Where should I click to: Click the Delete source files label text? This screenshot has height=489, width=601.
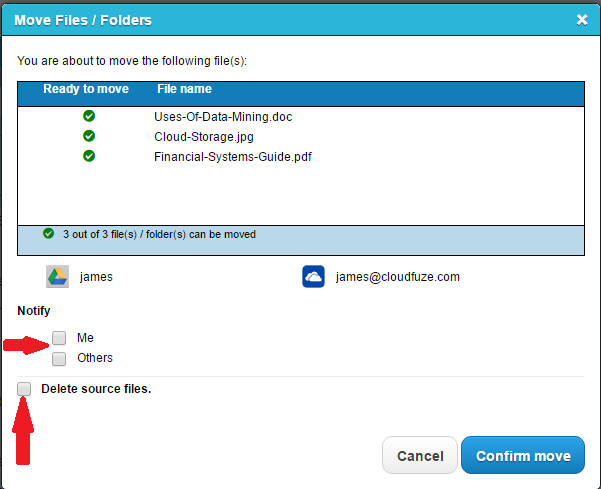96,389
